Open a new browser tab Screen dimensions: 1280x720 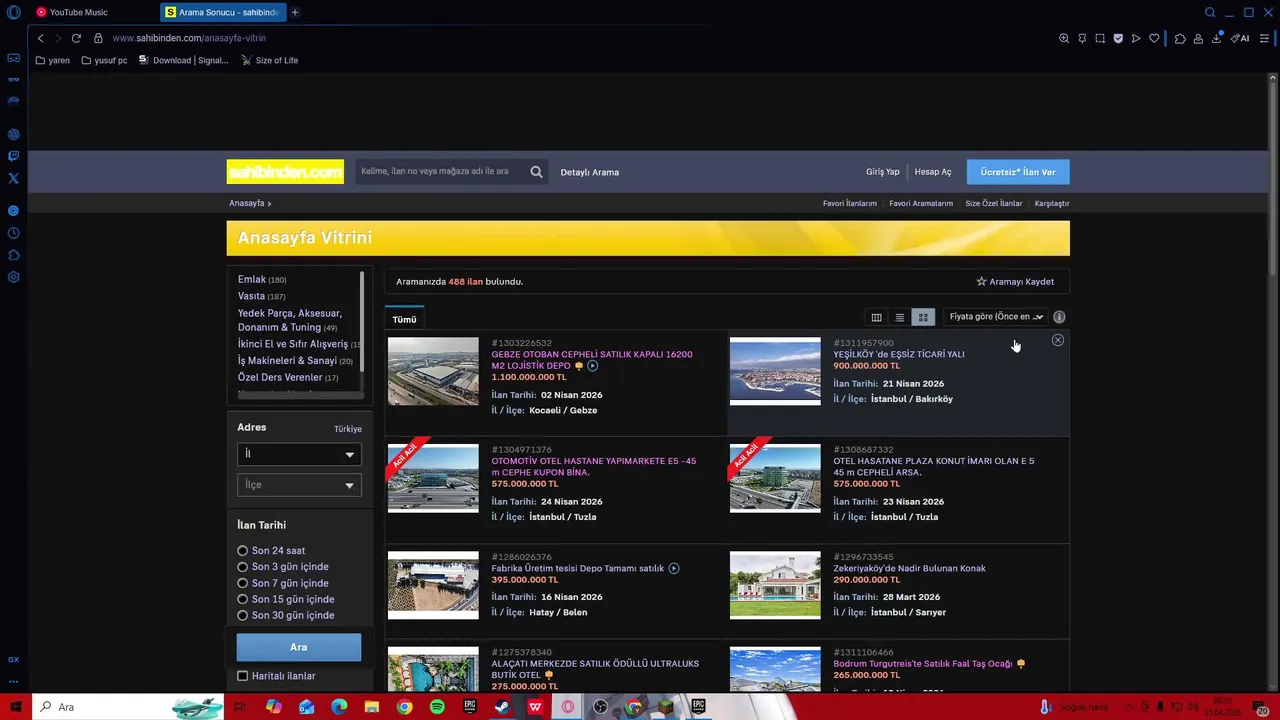295,12
